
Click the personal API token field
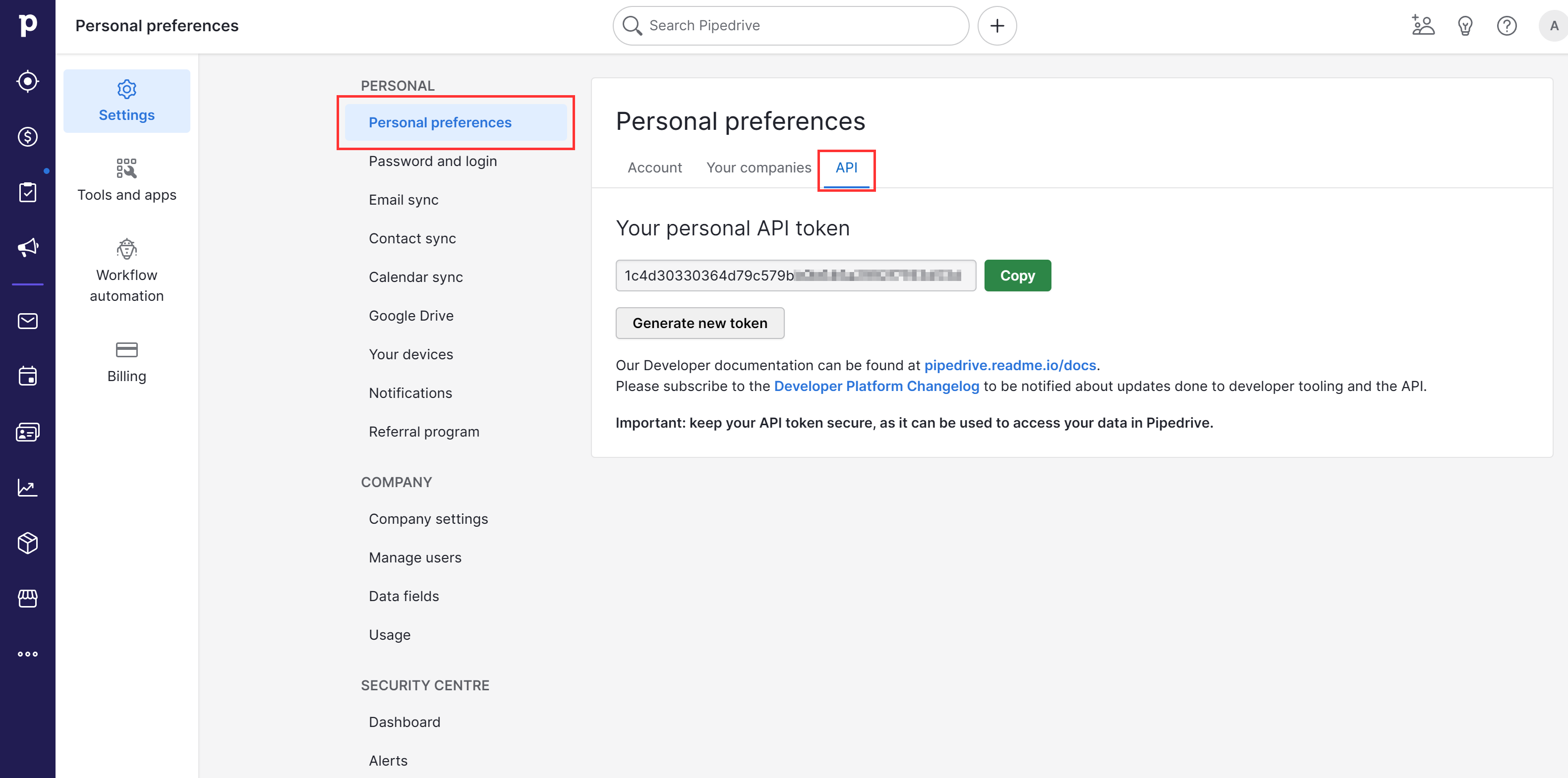coord(796,276)
